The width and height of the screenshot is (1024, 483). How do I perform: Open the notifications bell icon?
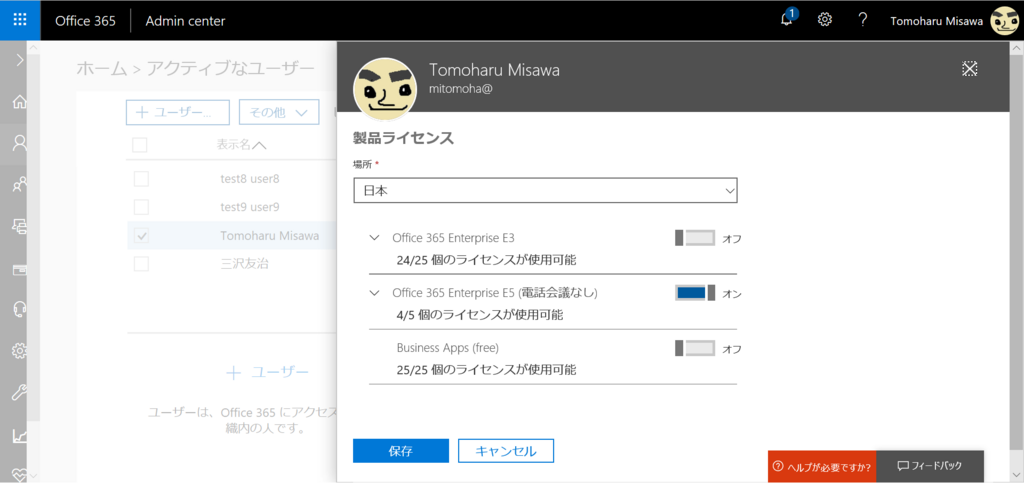[788, 19]
